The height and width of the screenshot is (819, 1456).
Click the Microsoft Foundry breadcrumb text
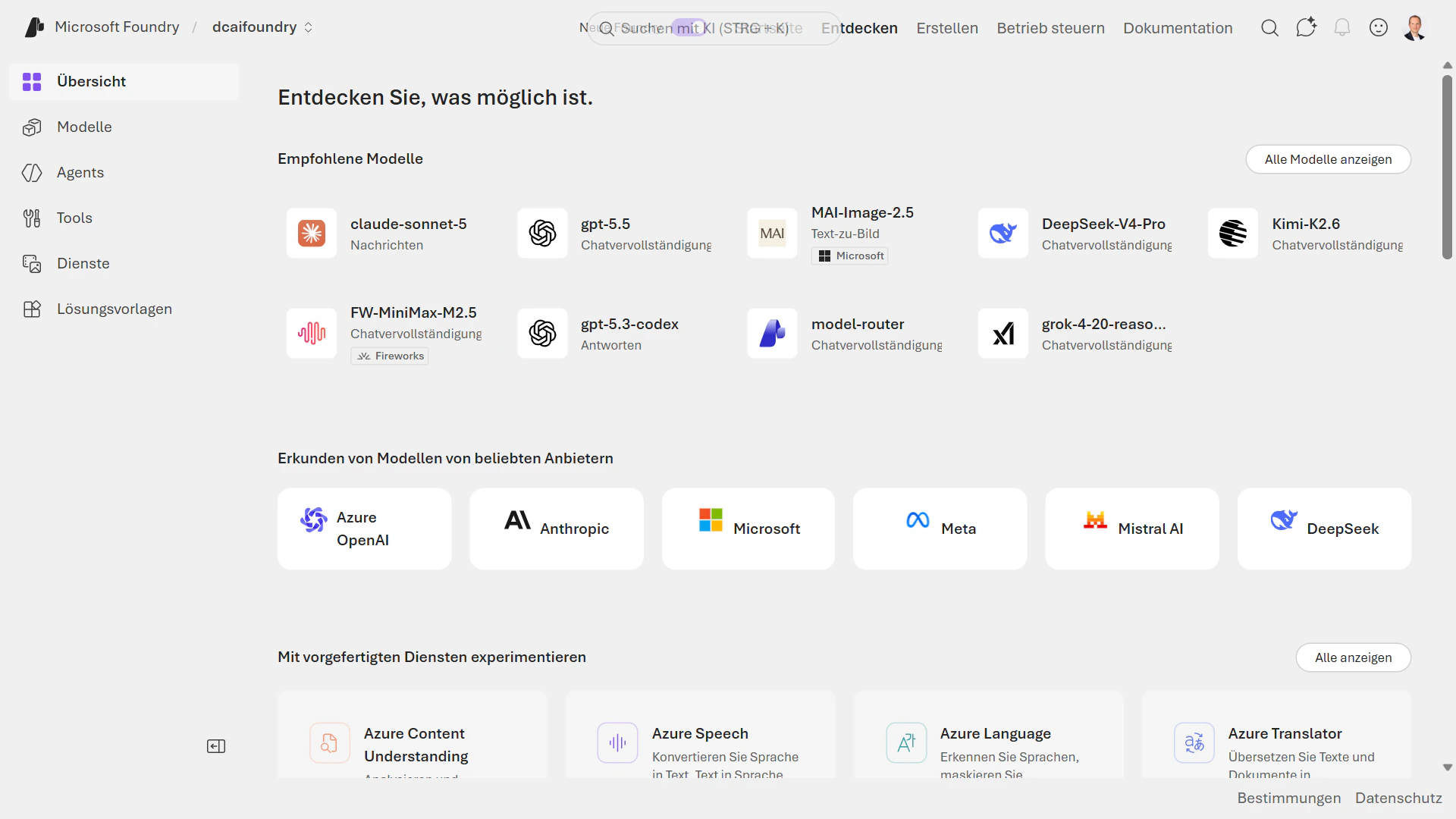117,27
